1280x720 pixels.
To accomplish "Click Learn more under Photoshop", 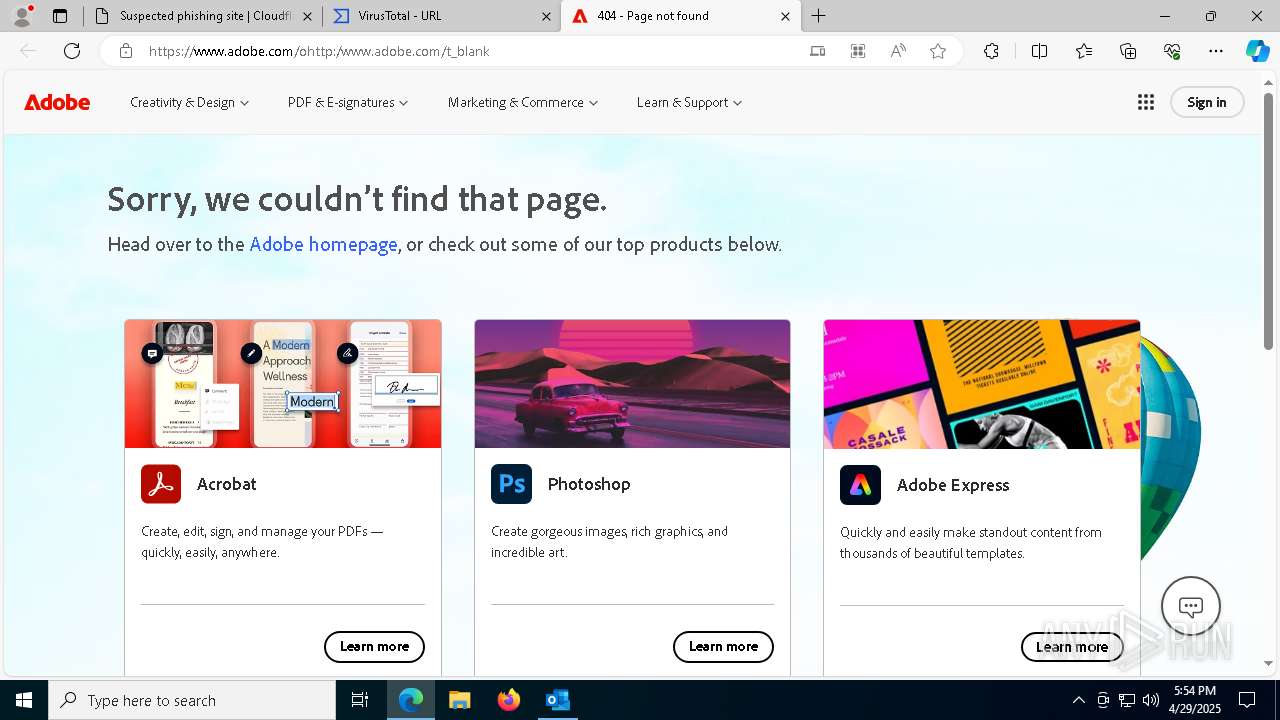I will (x=723, y=647).
